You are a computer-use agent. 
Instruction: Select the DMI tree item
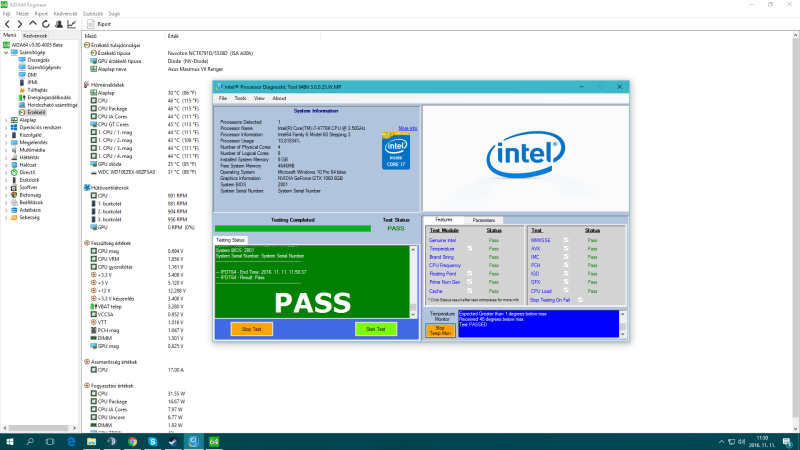32,75
